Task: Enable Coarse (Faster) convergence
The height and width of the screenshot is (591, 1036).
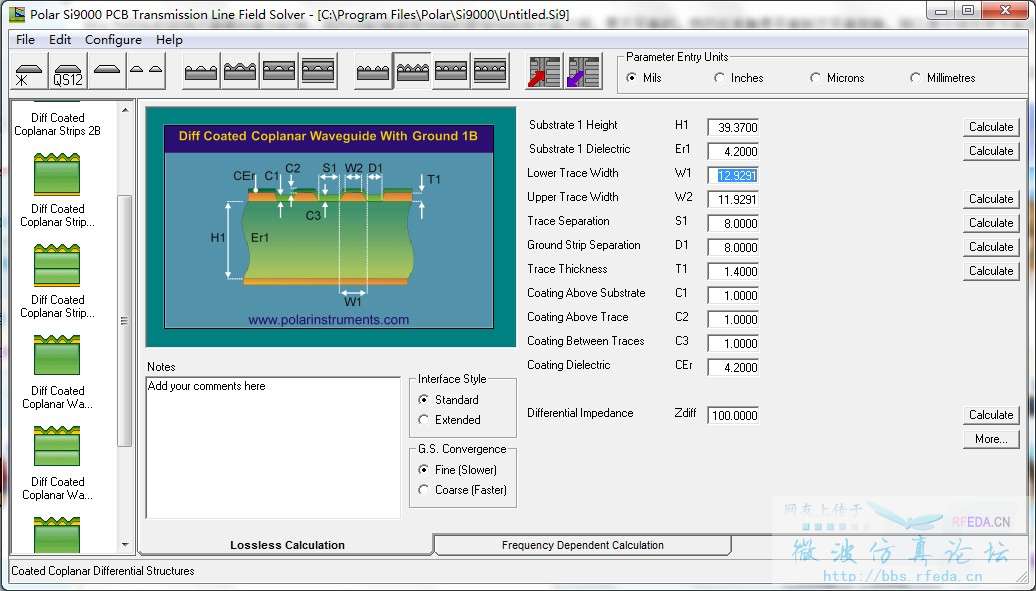Action: point(424,490)
